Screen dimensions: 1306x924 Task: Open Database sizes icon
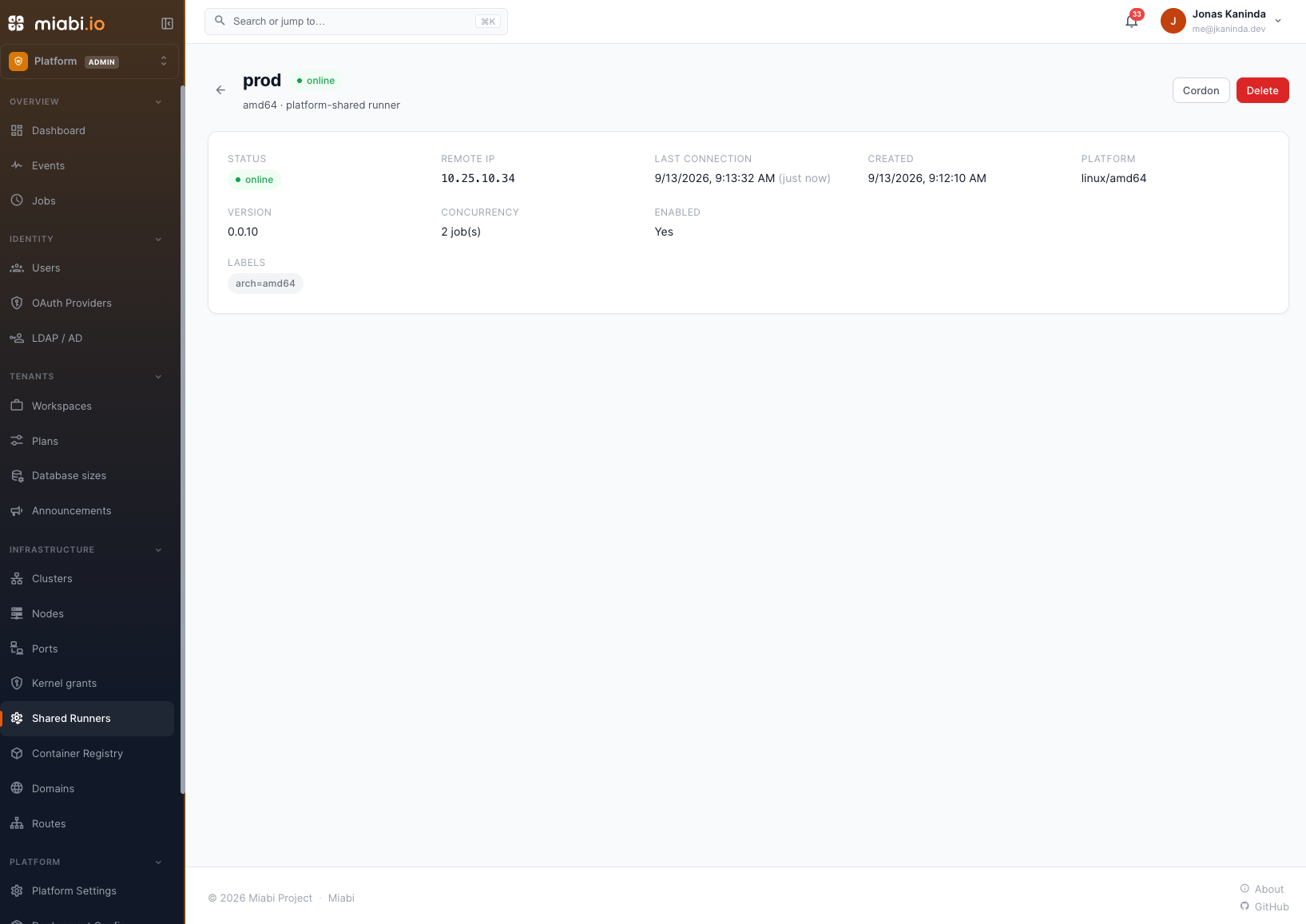pyautogui.click(x=17, y=475)
